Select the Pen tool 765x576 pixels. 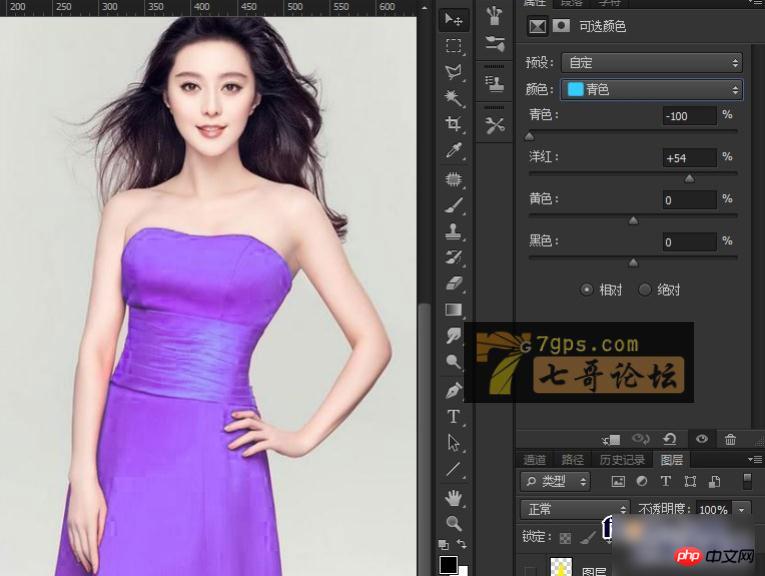[453, 391]
